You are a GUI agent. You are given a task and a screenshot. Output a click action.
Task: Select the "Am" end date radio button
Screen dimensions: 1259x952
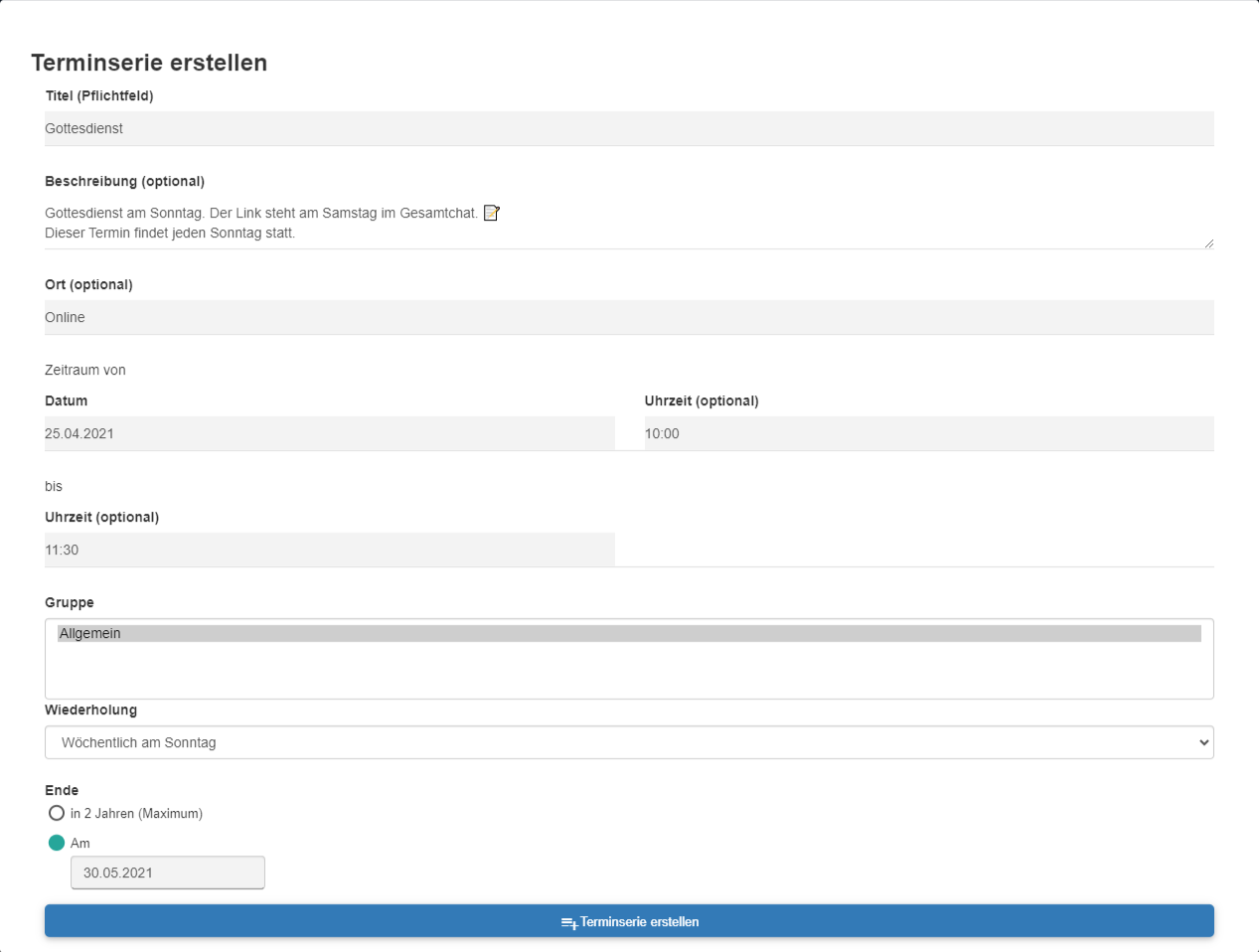coord(57,843)
